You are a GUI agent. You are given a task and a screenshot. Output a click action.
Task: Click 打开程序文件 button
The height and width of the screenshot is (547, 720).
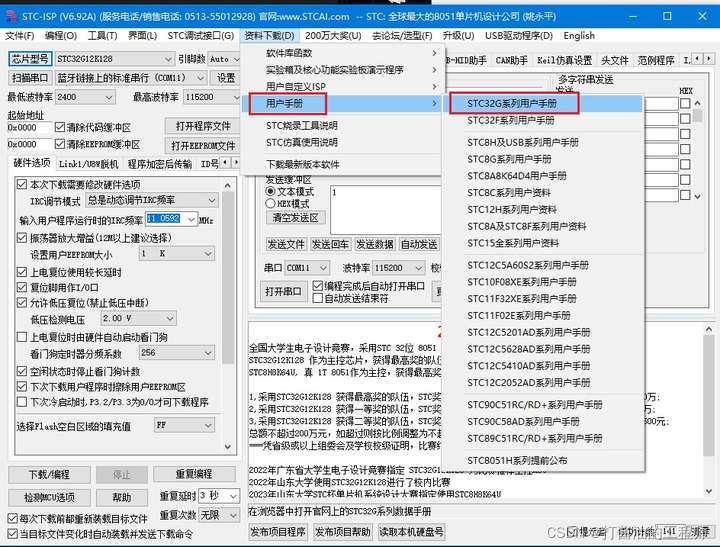203,126
